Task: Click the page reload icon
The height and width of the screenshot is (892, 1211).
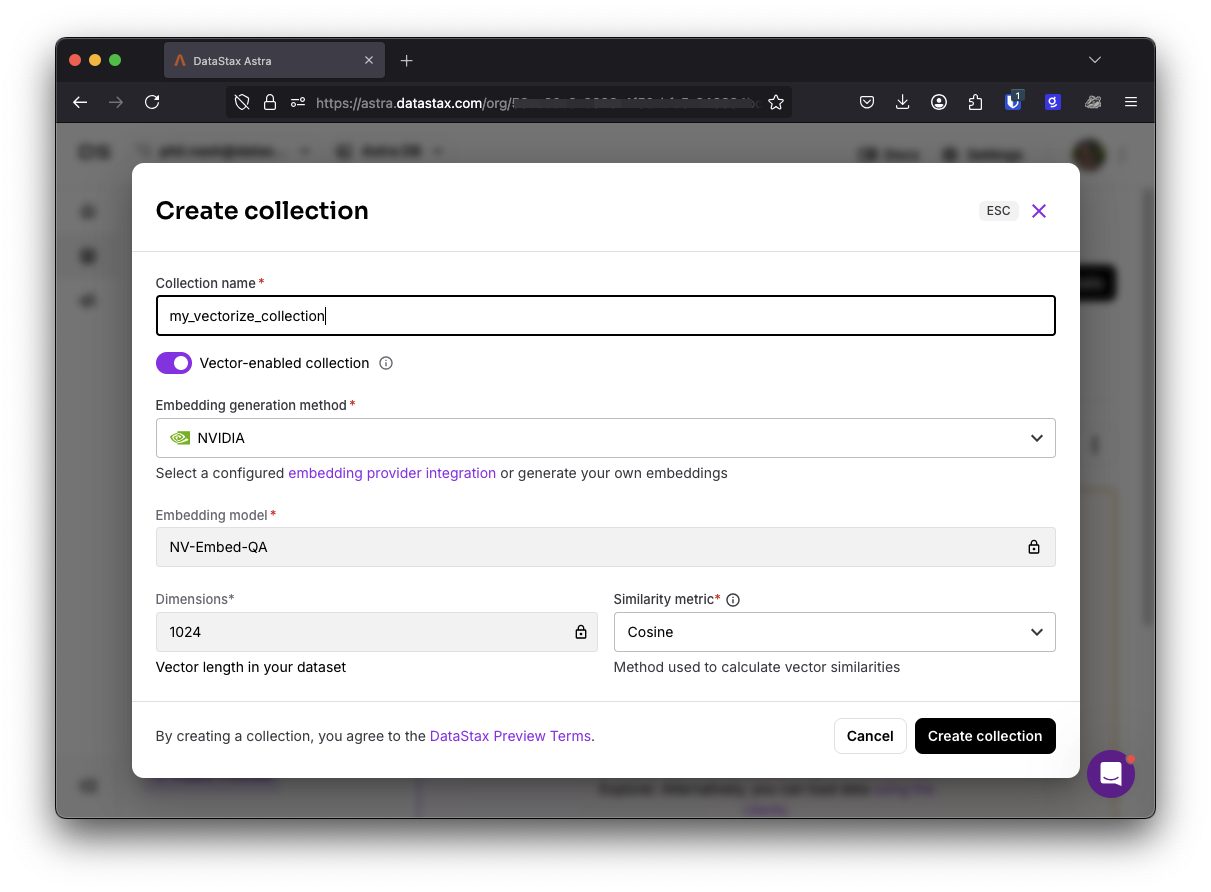Action: click(x=151, y=101)
